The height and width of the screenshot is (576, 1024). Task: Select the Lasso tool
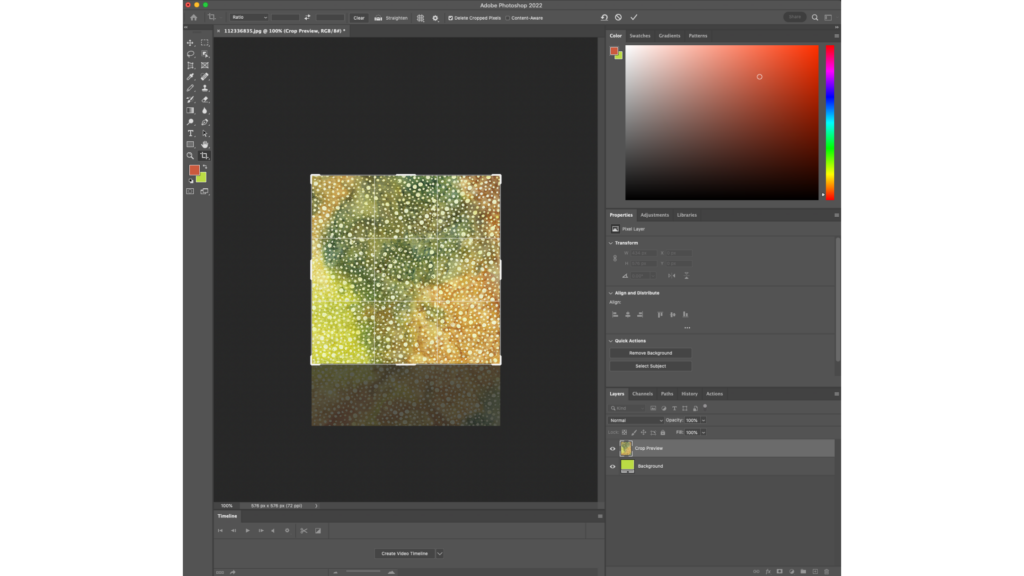point(190,54)
